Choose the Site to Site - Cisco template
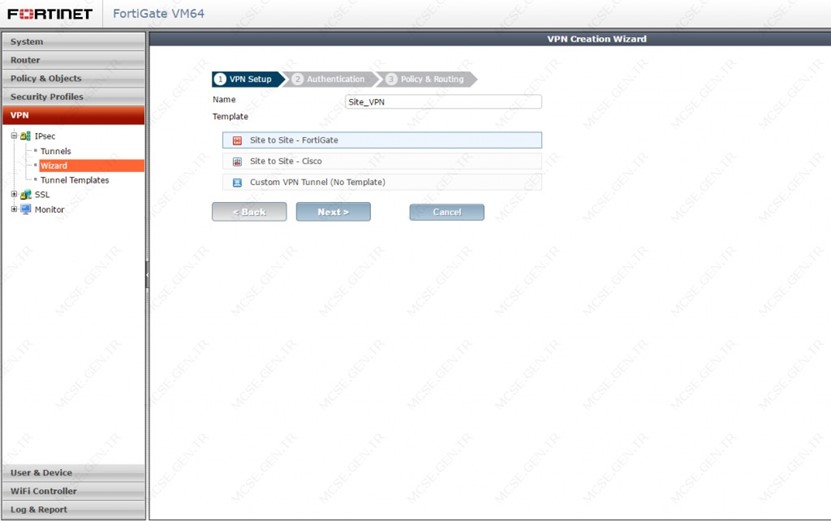 (x=382, y=161)
